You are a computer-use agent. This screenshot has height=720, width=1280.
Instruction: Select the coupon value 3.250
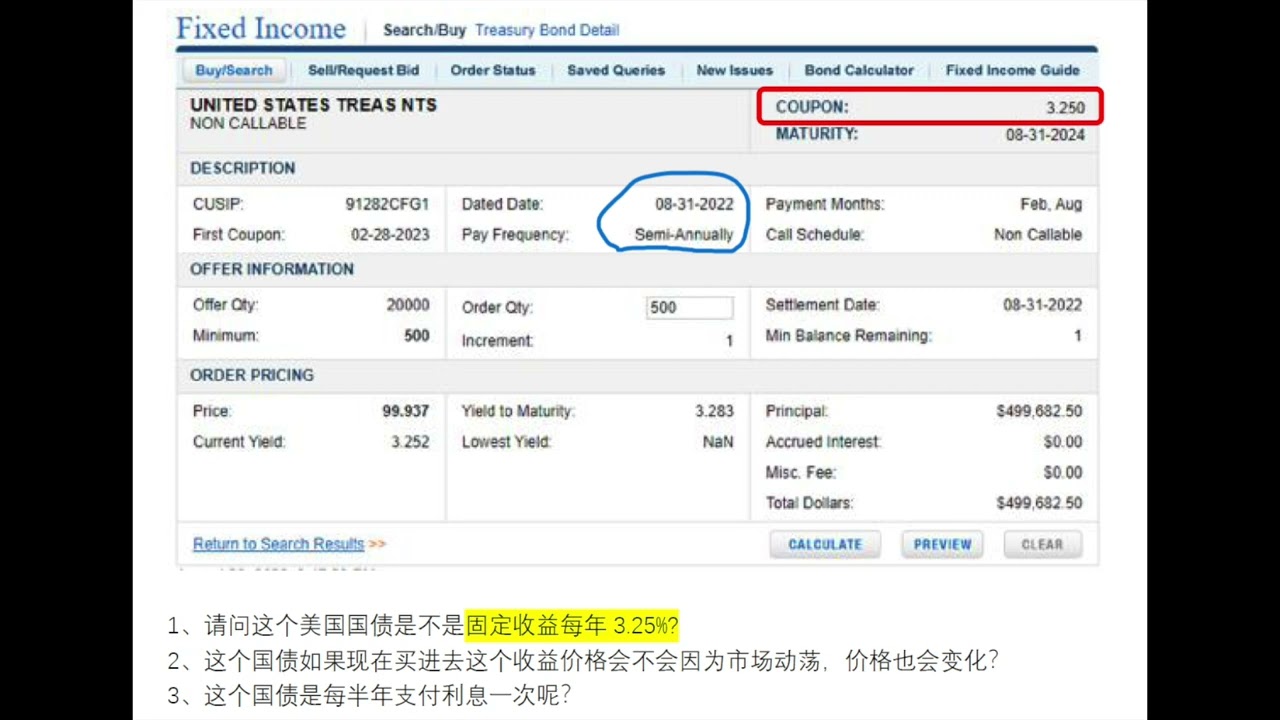click(x=1065, y=108)
